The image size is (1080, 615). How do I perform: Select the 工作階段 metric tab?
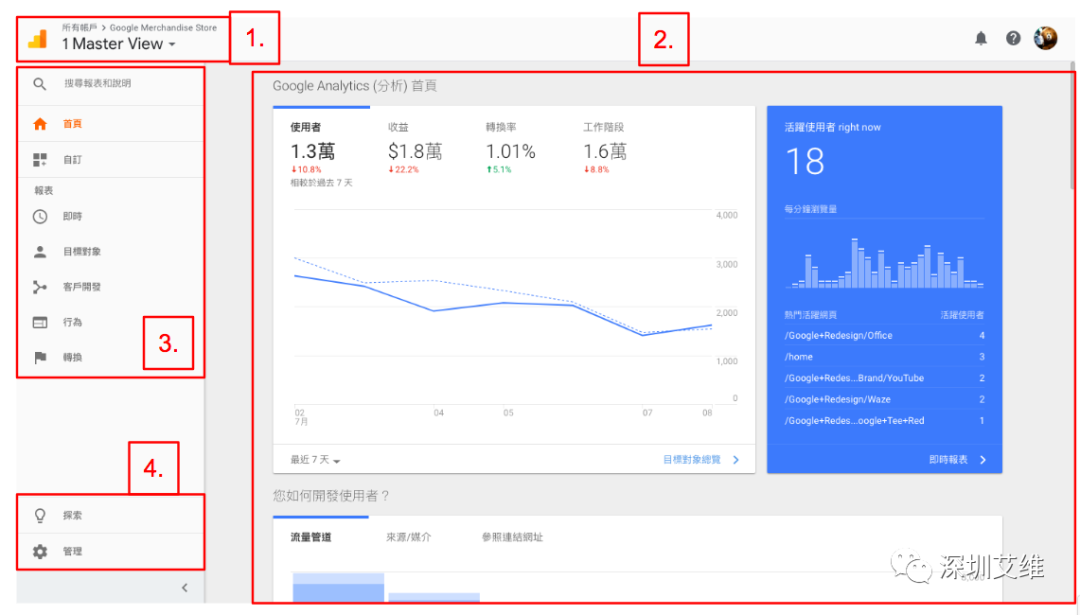click(605, 150)
